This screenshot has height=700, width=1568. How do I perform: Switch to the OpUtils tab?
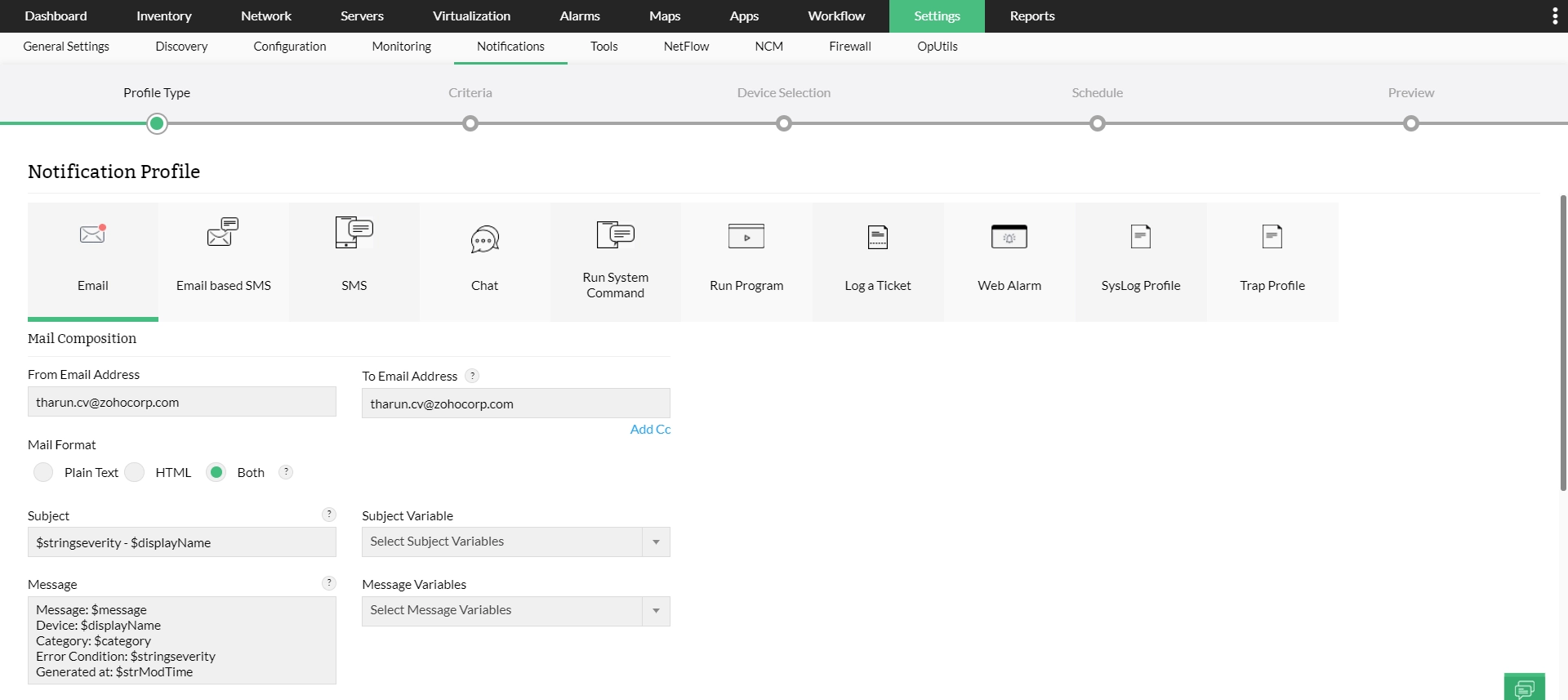click(x=938, y=47)
